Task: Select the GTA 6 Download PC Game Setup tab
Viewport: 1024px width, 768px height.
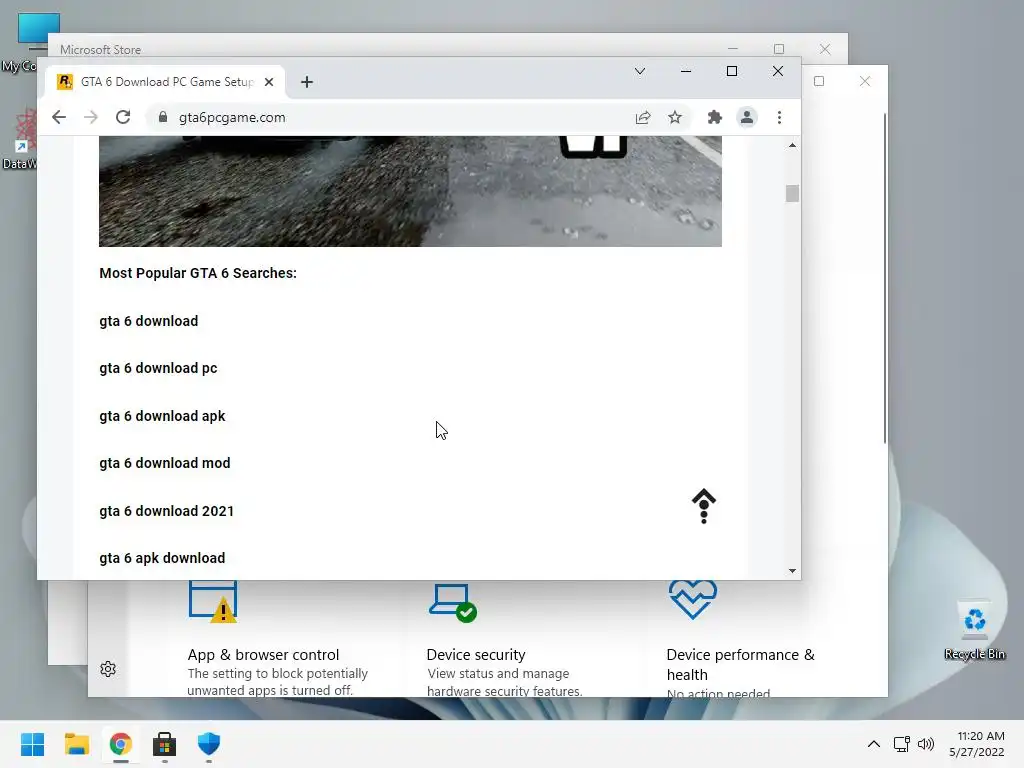Action: coord(165,82)
